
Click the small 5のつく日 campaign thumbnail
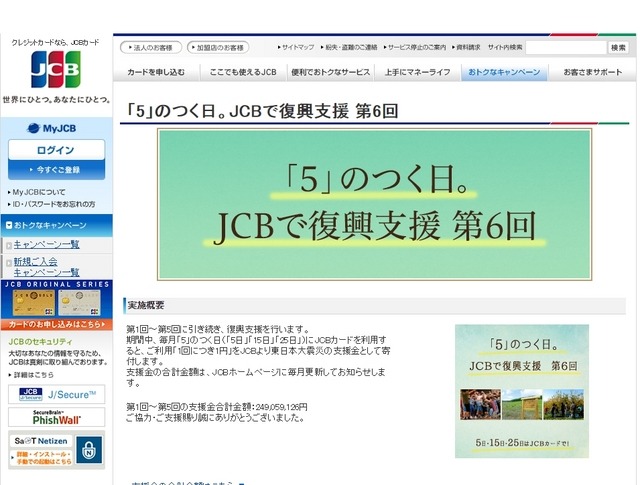522,391
